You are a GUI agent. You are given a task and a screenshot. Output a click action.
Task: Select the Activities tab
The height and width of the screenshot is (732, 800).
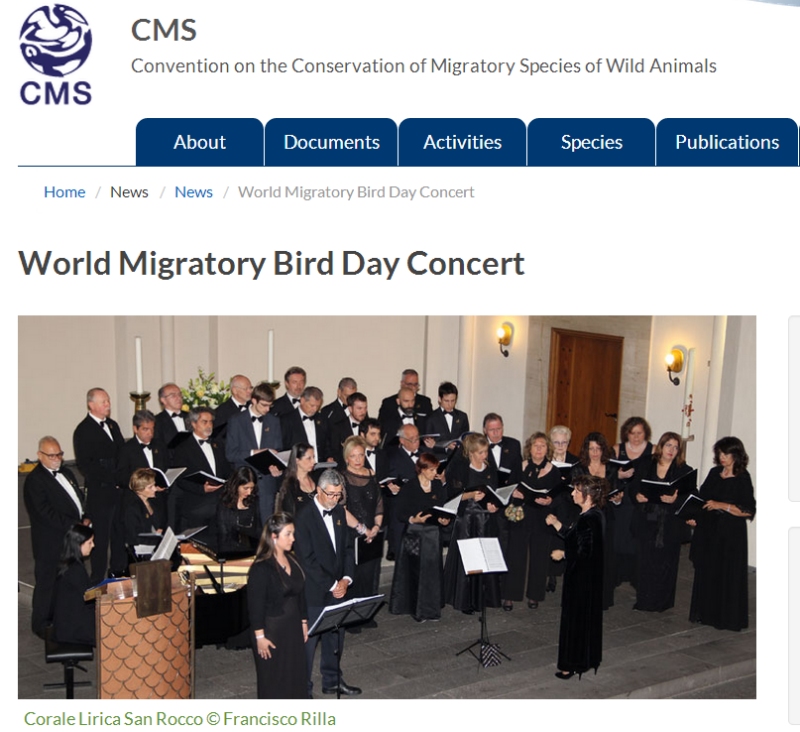pos(462,142)
